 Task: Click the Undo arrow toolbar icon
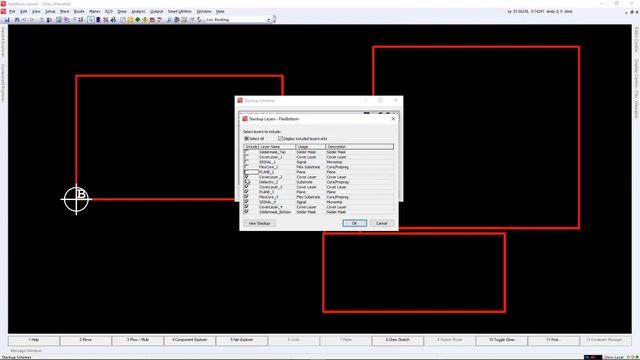click(x=24, y=20)
